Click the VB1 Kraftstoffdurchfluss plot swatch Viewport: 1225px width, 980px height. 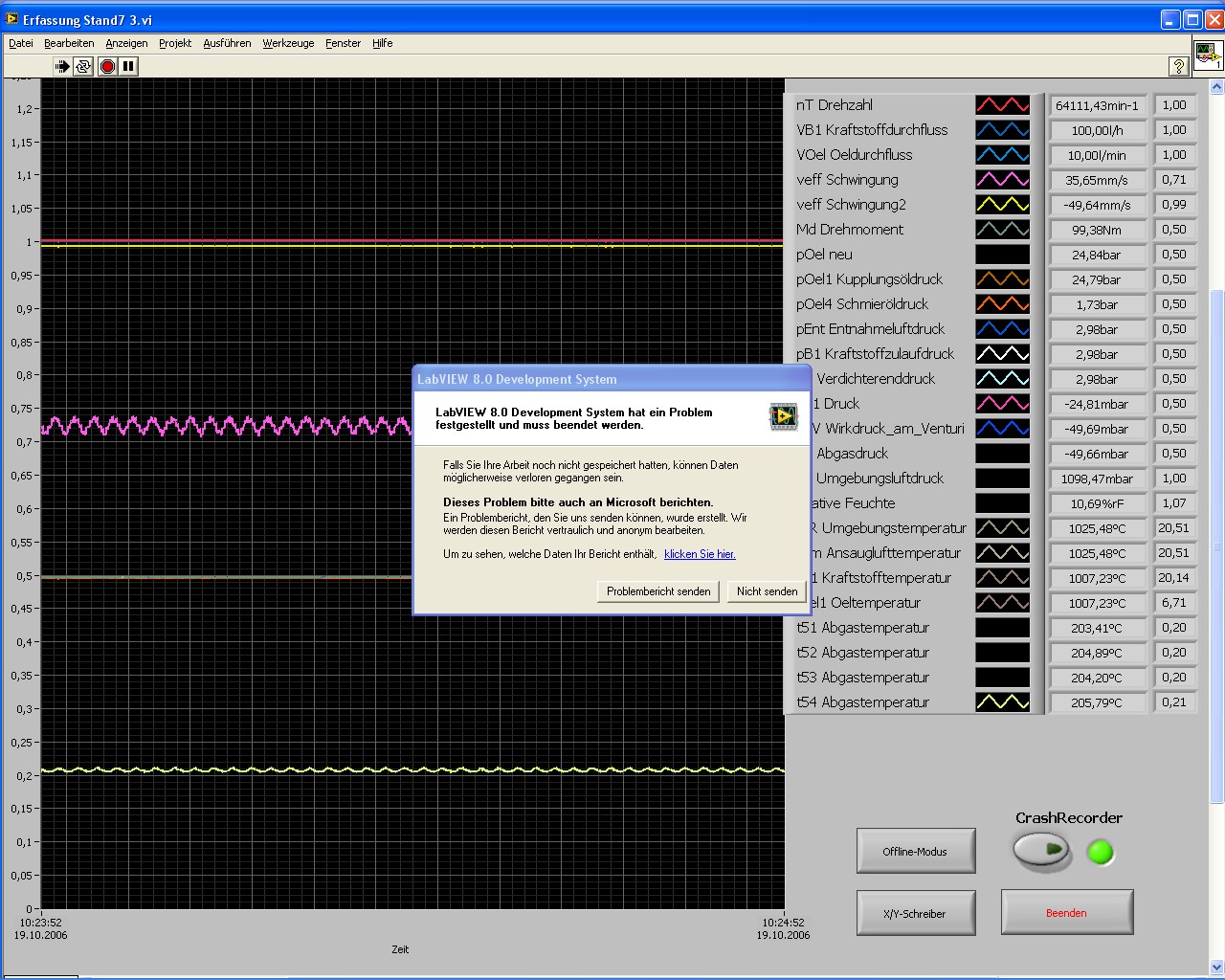pos(1003,130)
